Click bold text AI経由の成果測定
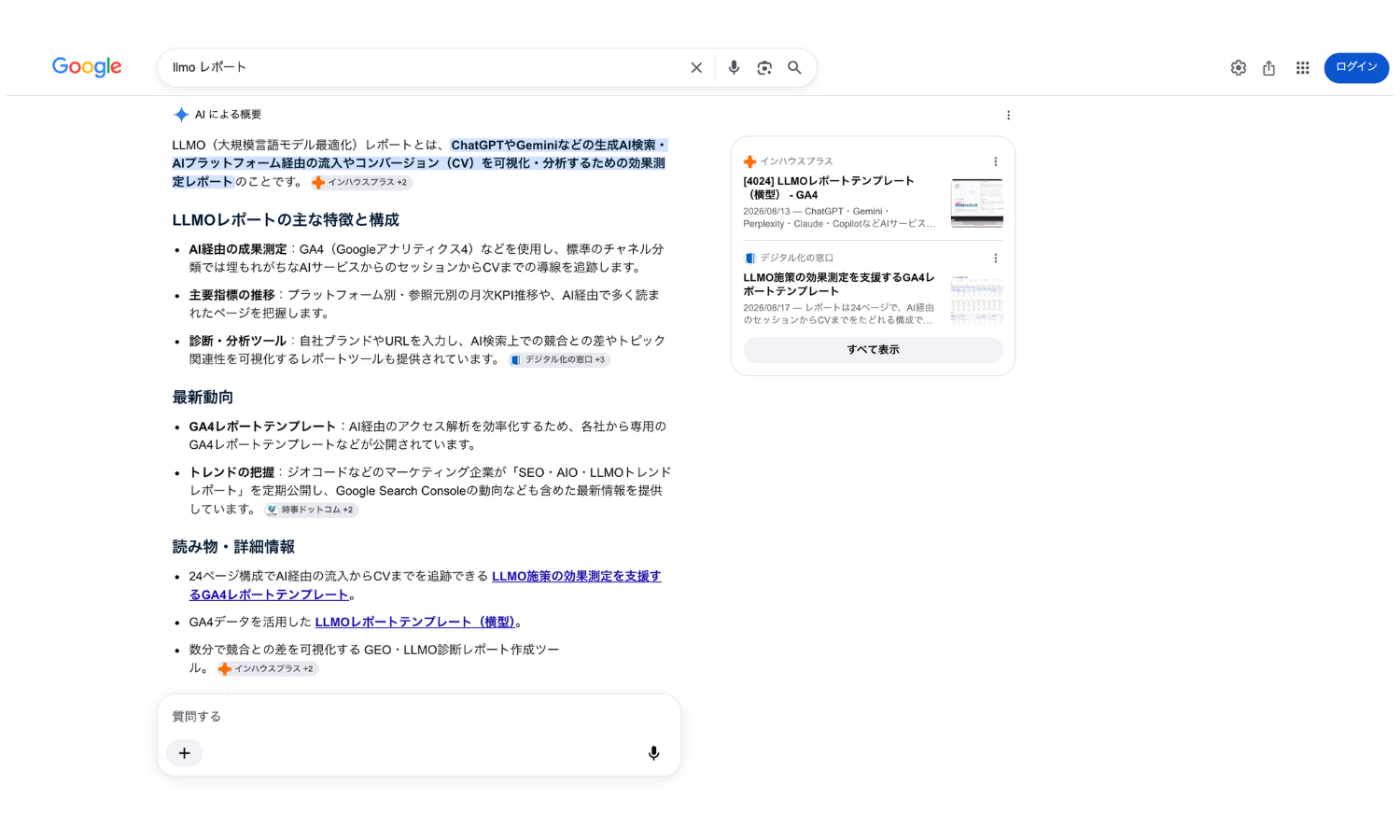The image size is (1400, 840). tap(238, 249)
